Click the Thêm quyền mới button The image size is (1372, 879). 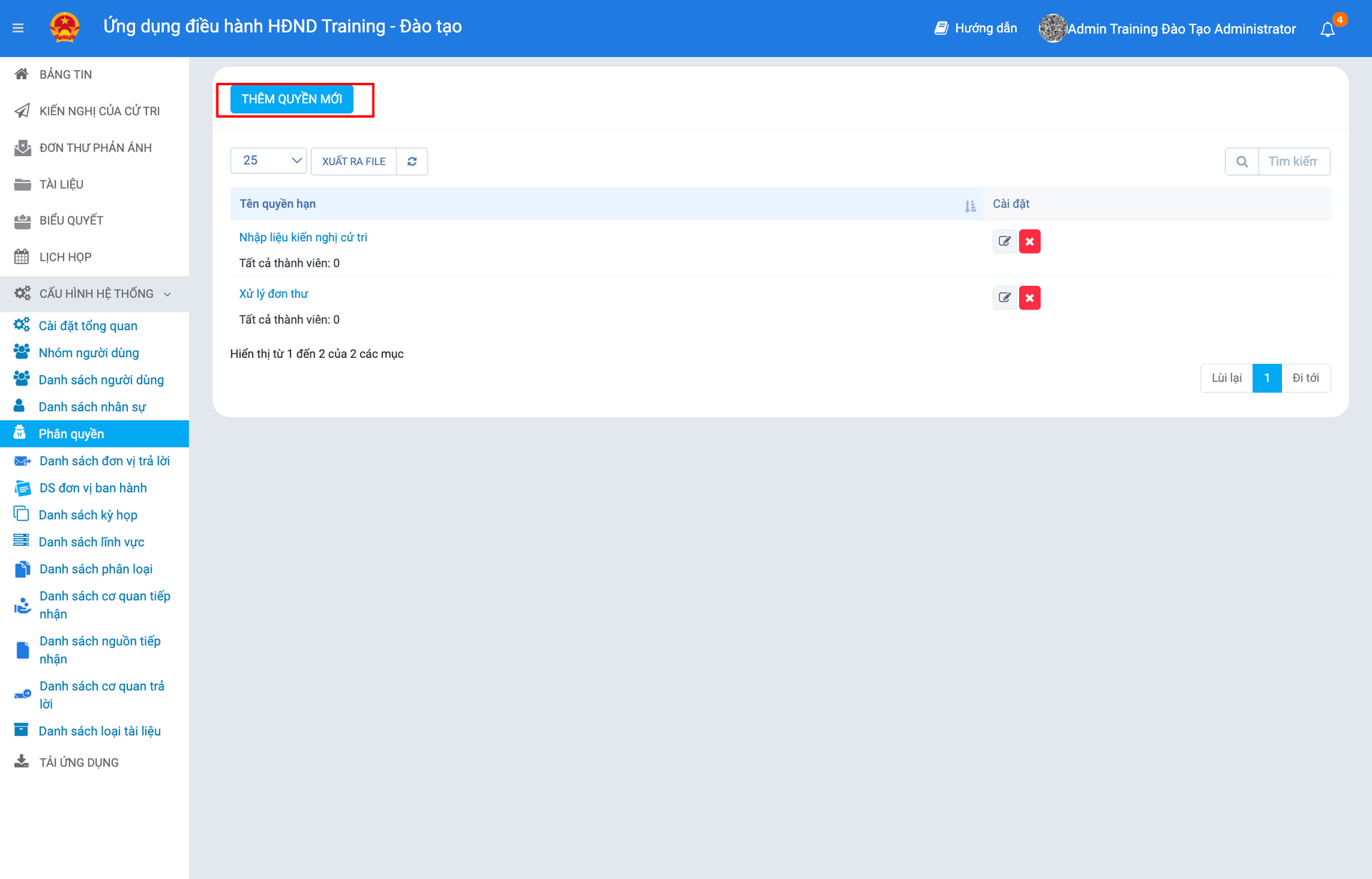[x=292, y=99]
